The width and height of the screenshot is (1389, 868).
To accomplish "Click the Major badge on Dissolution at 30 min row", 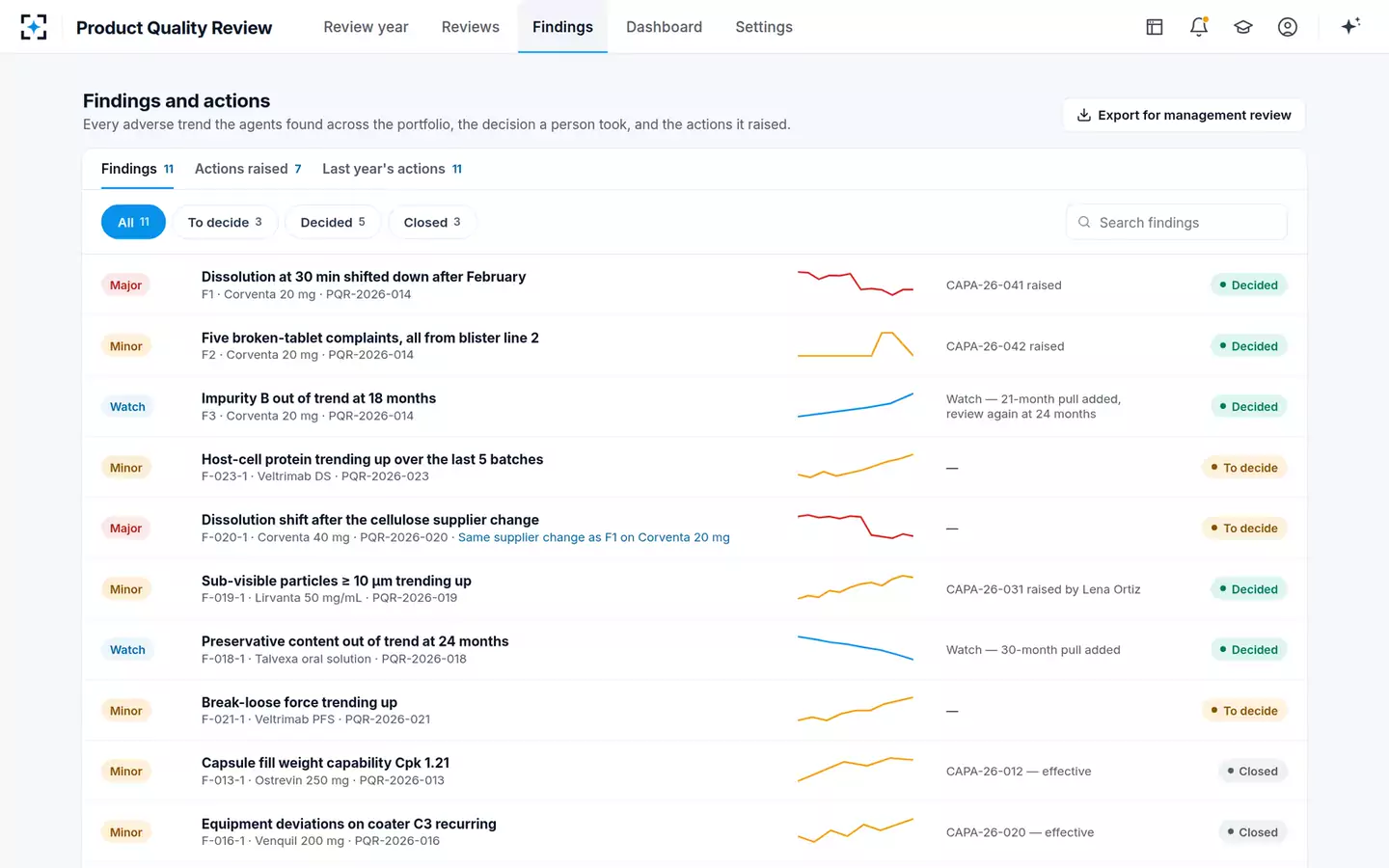I will (x=125, y=285).
